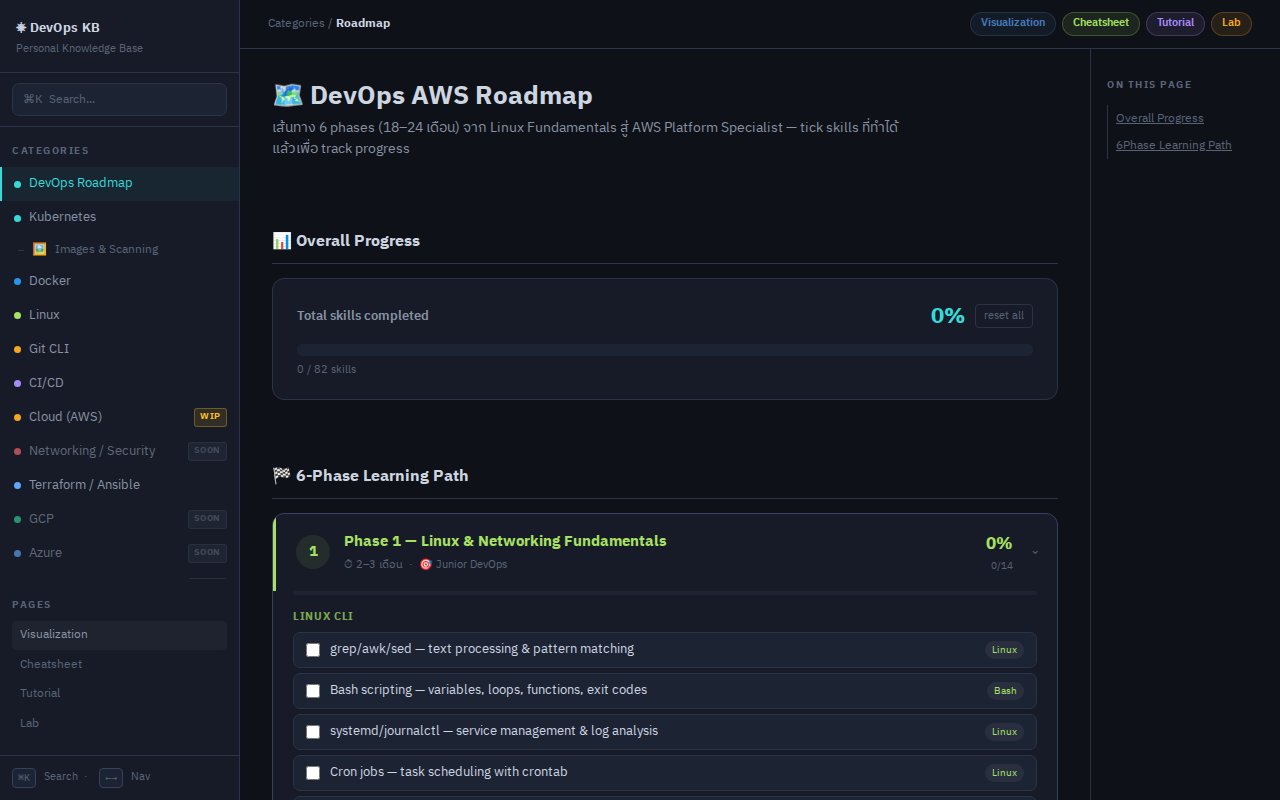Viewport: 1280px width, 800px height.
Task: Click the WIP badge next to Cloud (AWS)
Action: click(x=210, y=417)
